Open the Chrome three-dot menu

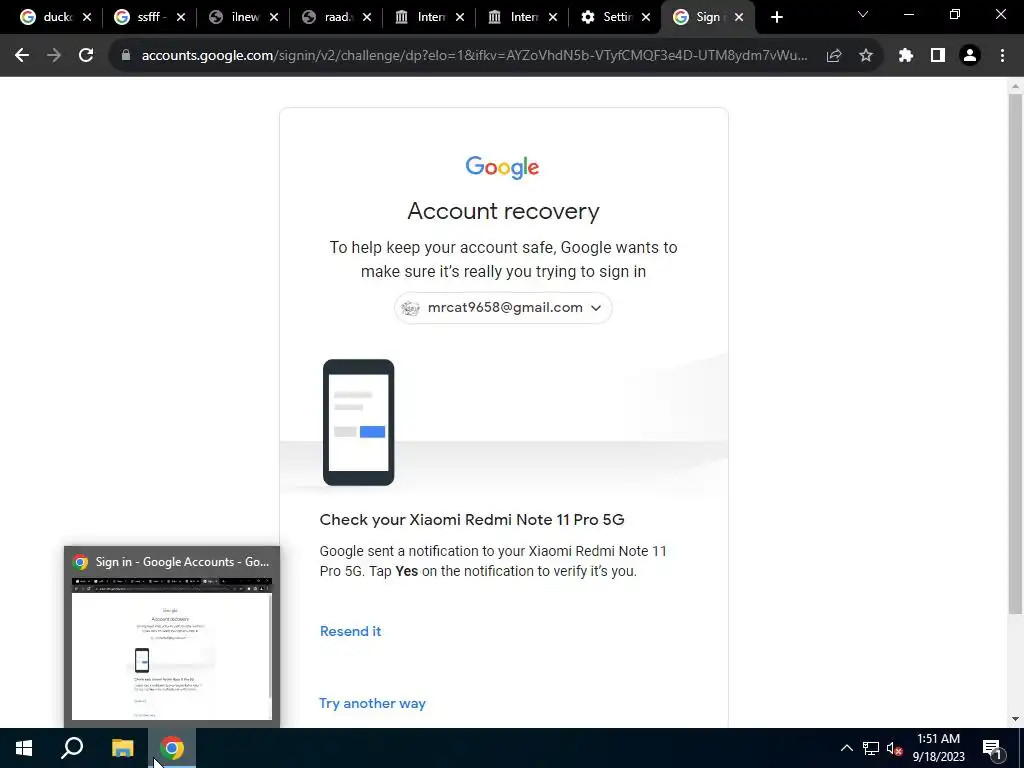click(1002, 56)
